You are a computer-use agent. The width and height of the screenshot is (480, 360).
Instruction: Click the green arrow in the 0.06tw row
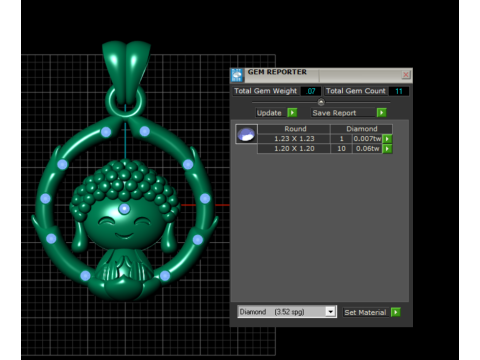coord(387,149)
